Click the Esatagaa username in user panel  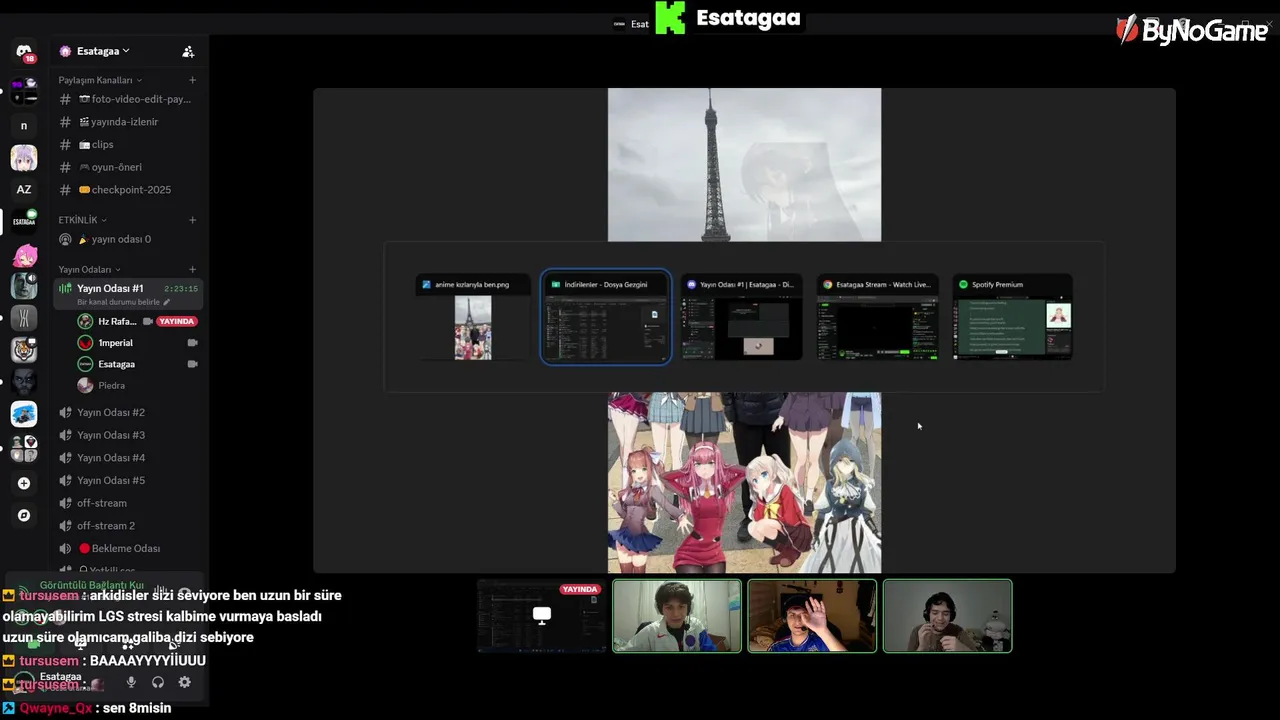pos(61,677)
